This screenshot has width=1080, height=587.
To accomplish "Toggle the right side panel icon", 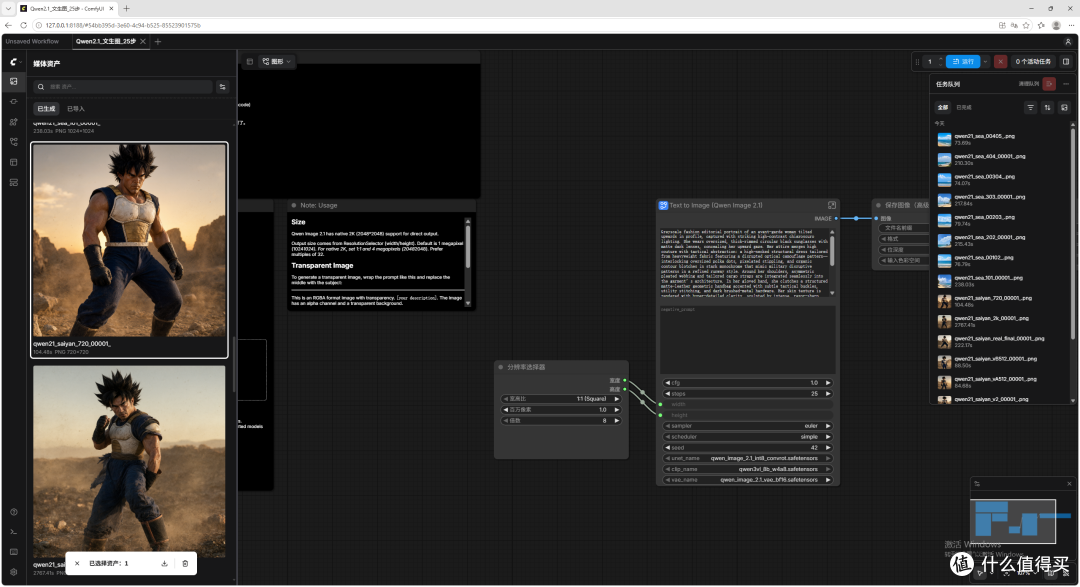I will tap(1066, 61).
